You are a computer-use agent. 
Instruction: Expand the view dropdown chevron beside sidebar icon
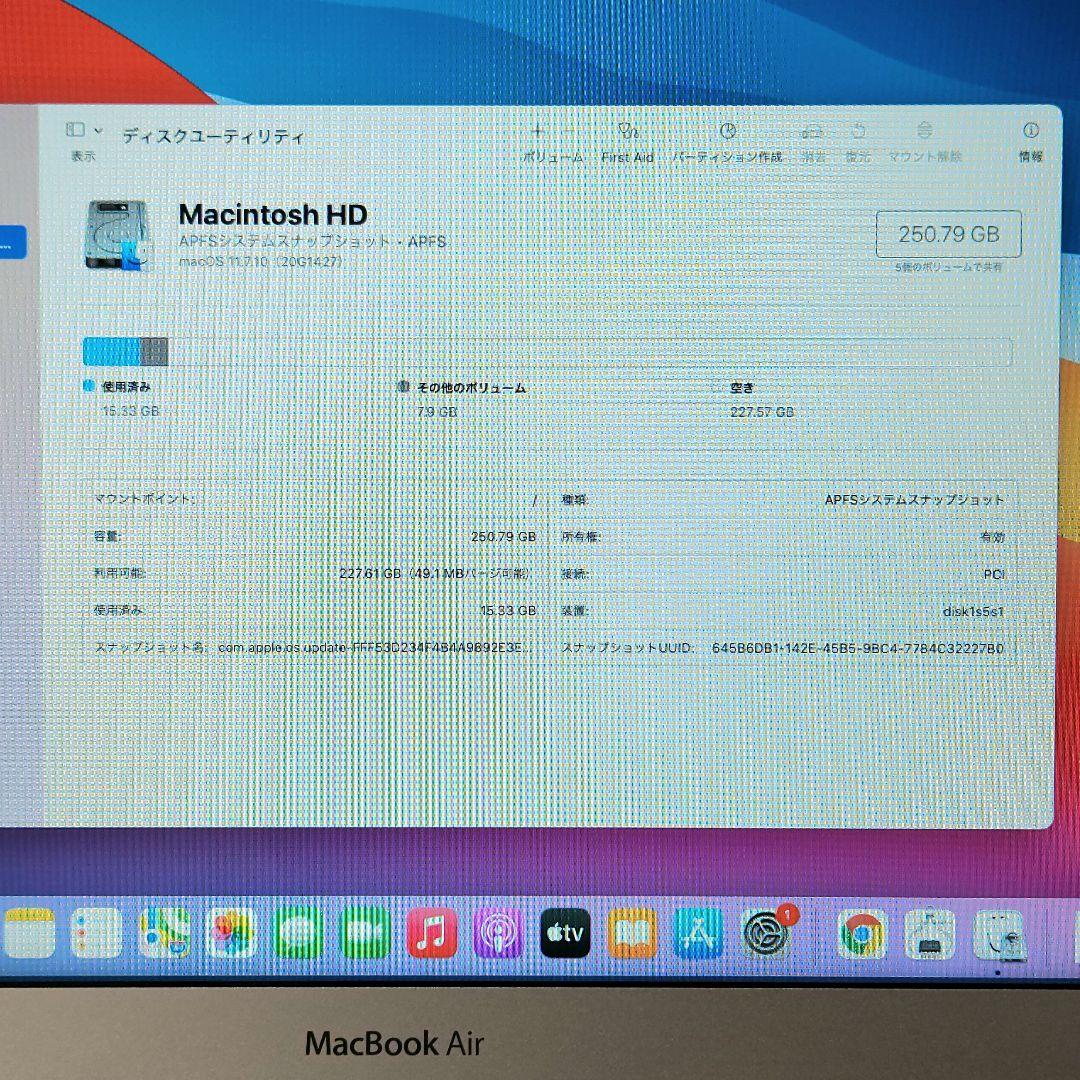[x=98, y=130]
